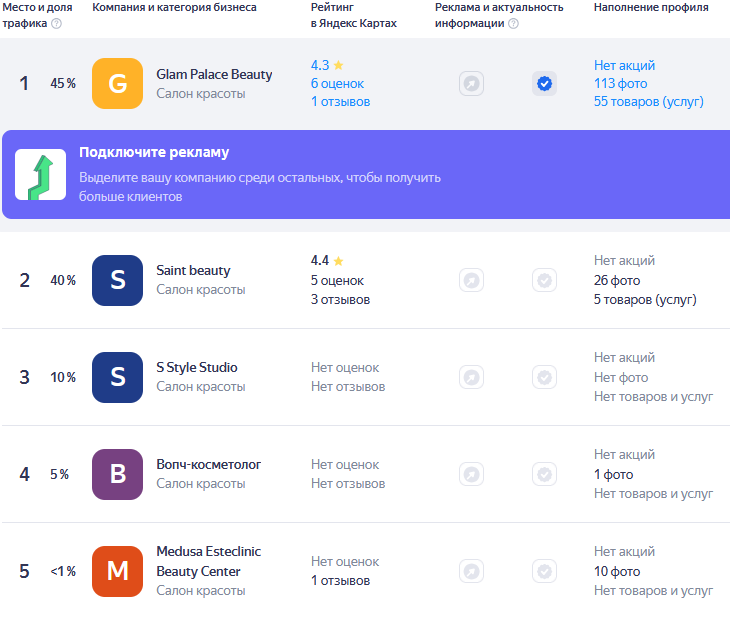Select the S Style Studio company name

tap(196, 367)
